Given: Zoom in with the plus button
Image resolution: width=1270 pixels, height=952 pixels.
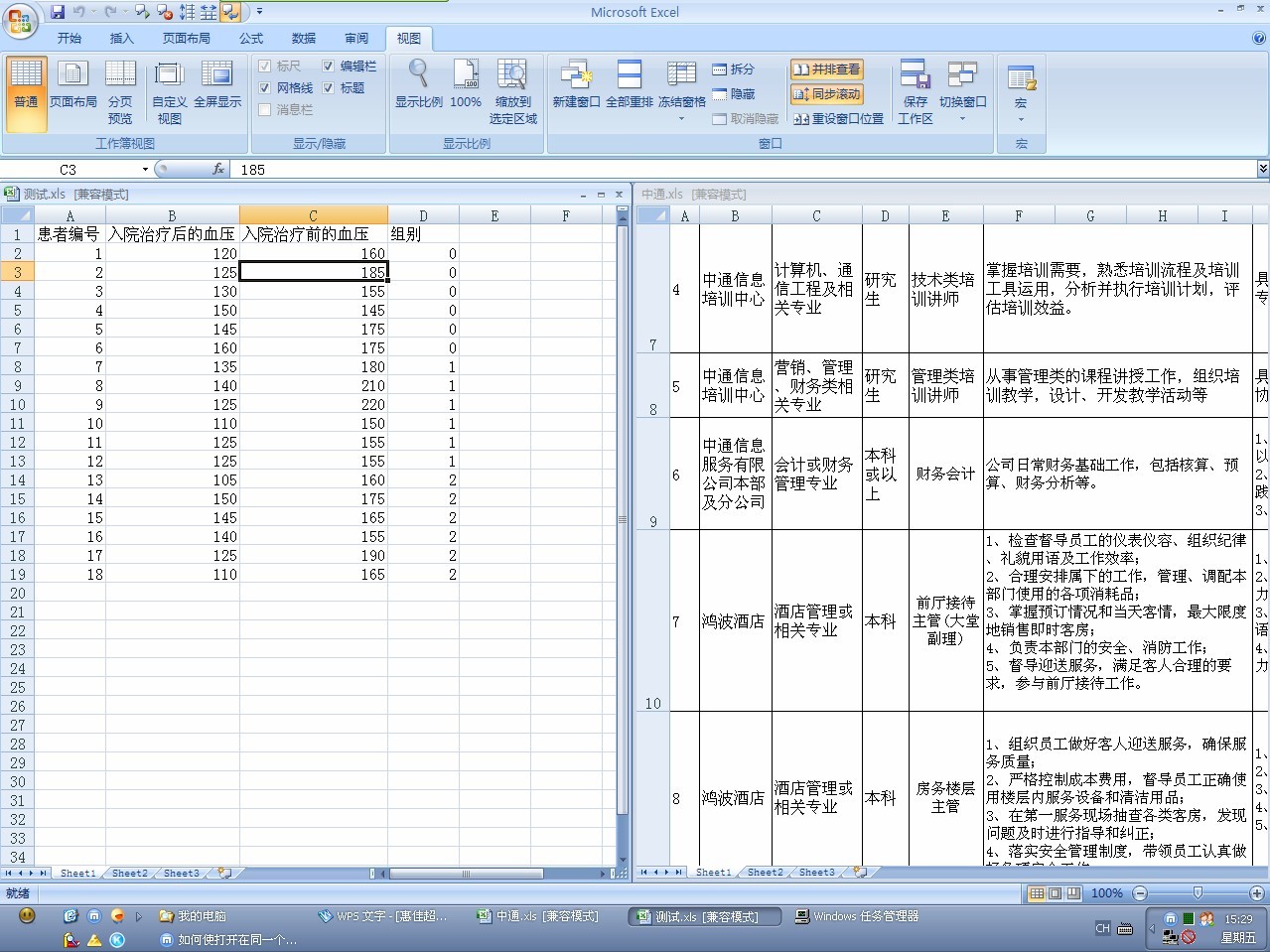Looking at the screenshot, I should tap(1257, 893).
